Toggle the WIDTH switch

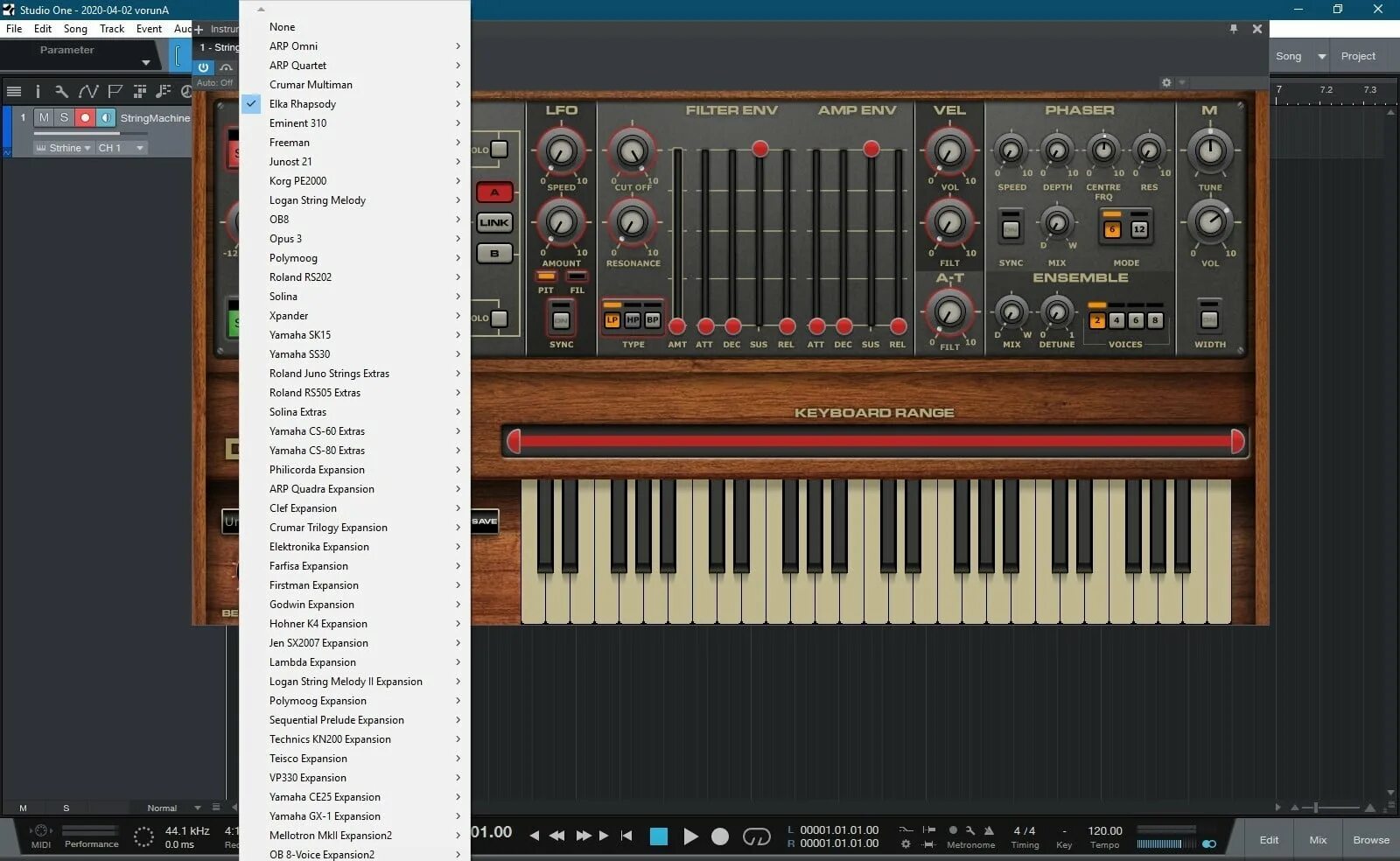click(1209, 318)
